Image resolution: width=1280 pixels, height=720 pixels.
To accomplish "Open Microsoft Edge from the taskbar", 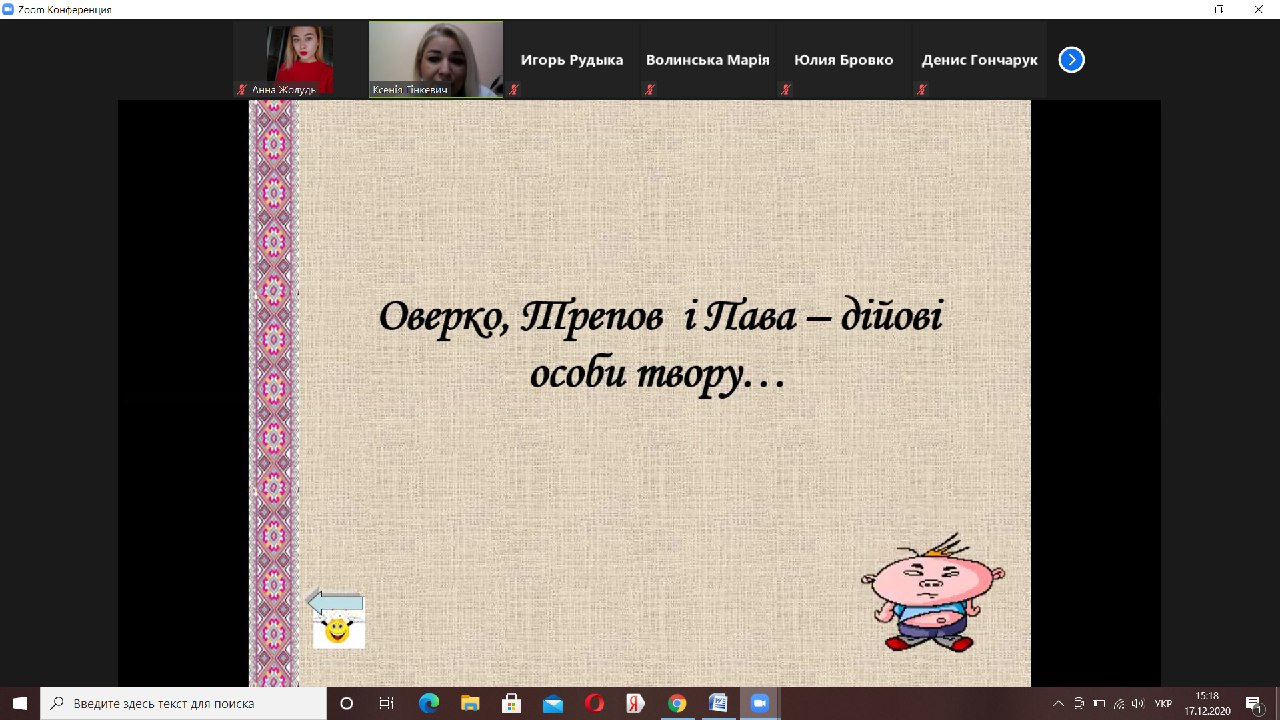I will point(429,703).
